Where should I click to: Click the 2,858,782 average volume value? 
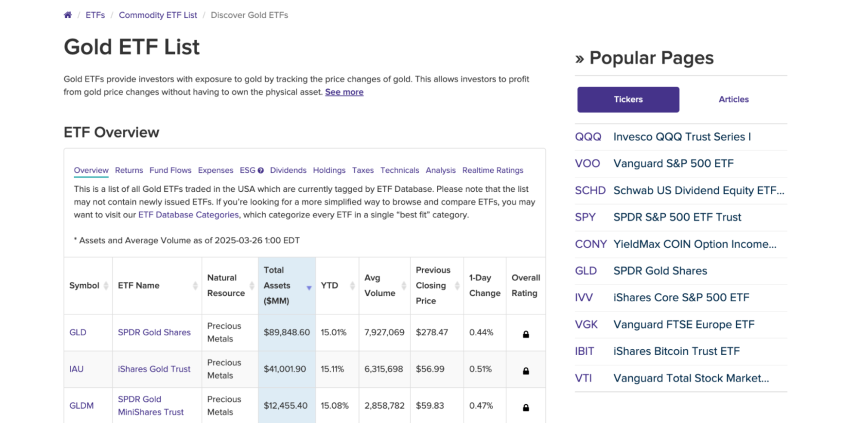(384, 406)
